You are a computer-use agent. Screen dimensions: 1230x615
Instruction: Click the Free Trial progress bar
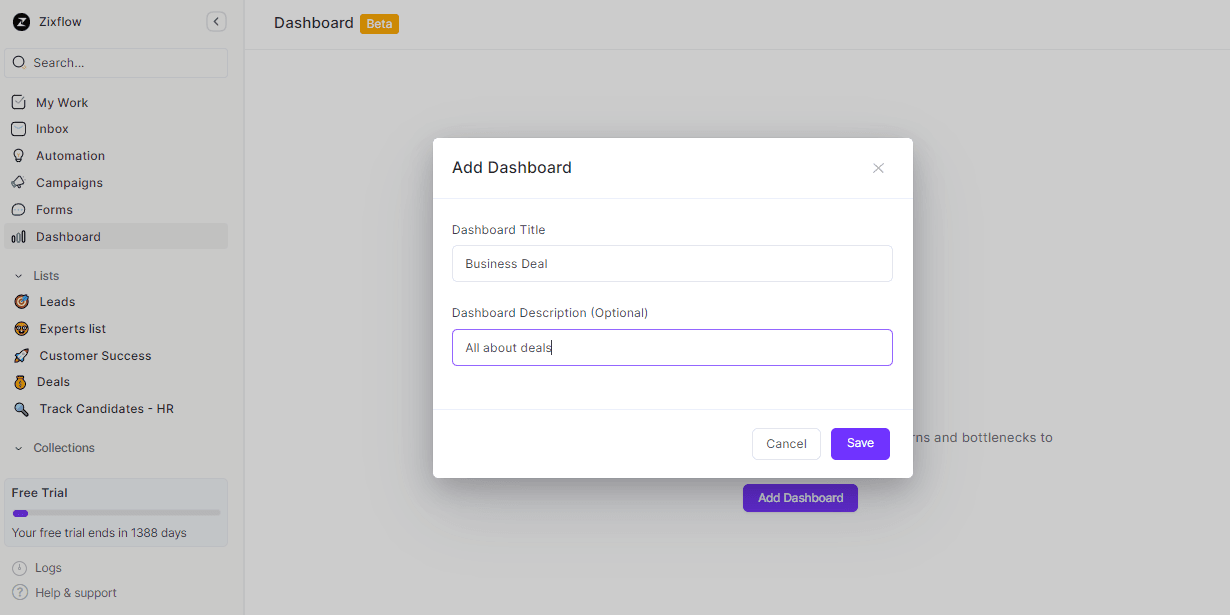(x=115, y=513)
